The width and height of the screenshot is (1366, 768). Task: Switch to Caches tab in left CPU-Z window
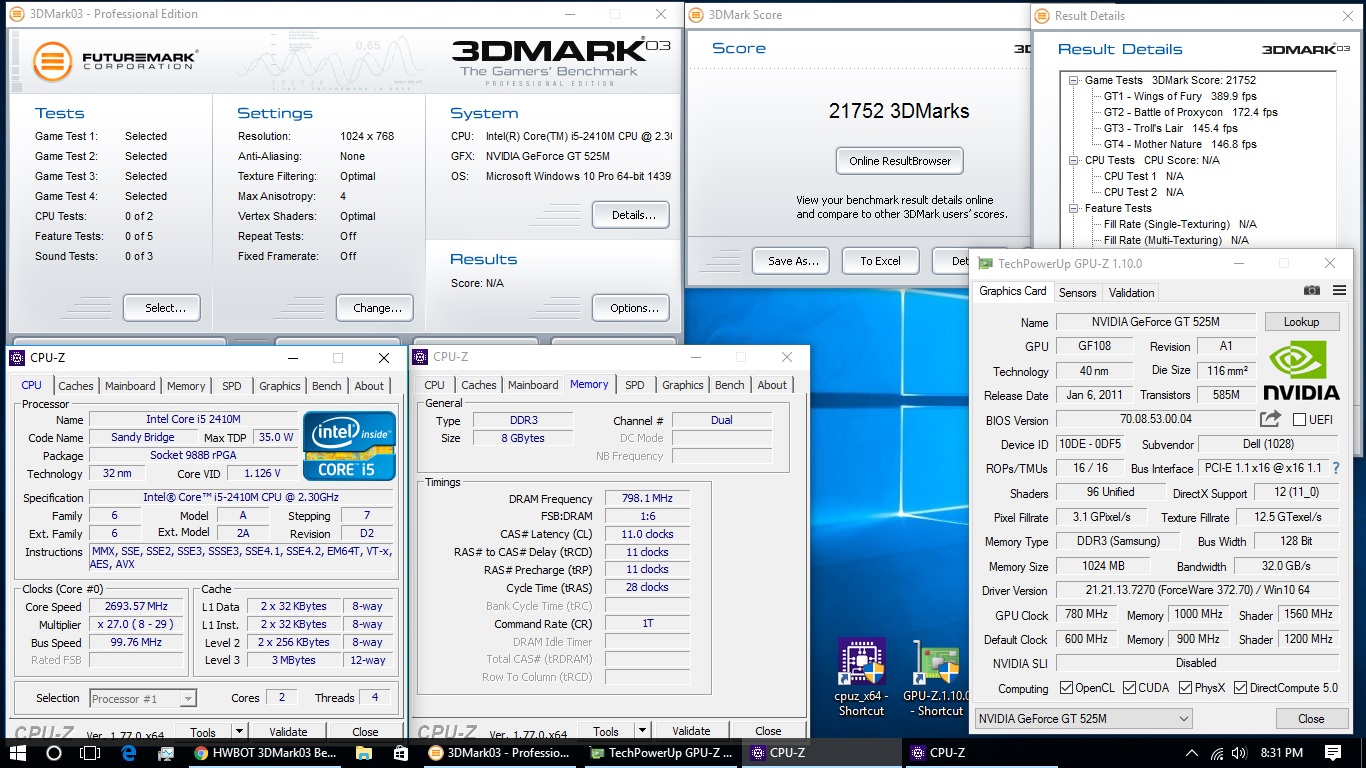tap(76, 385)
